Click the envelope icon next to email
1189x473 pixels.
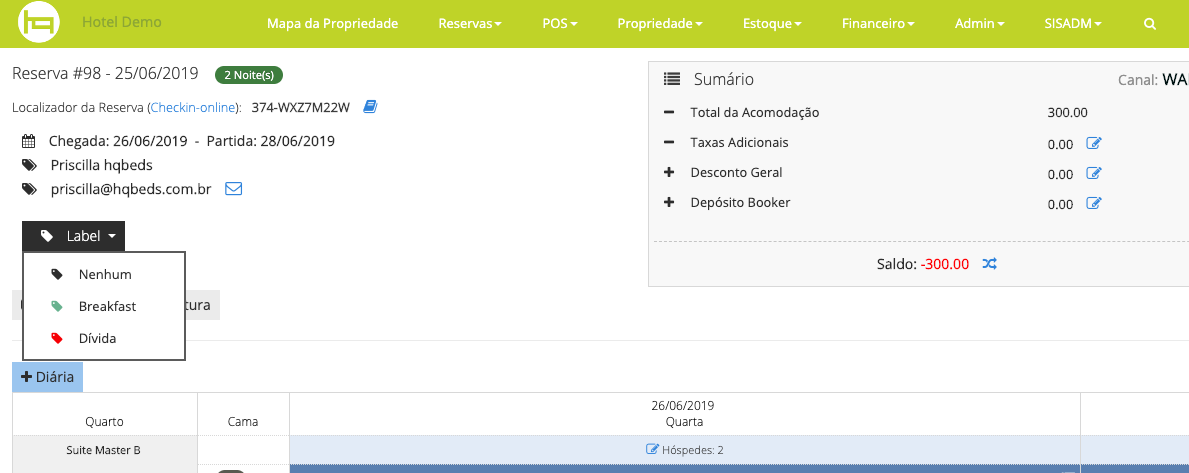pos(233,188)
